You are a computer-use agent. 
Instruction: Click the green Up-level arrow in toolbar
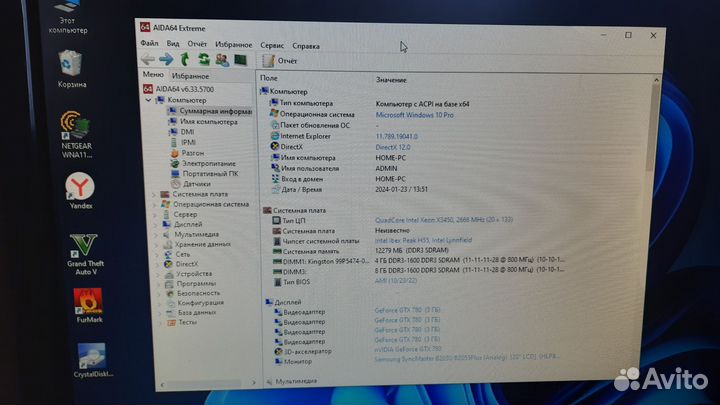coord(184,60)
